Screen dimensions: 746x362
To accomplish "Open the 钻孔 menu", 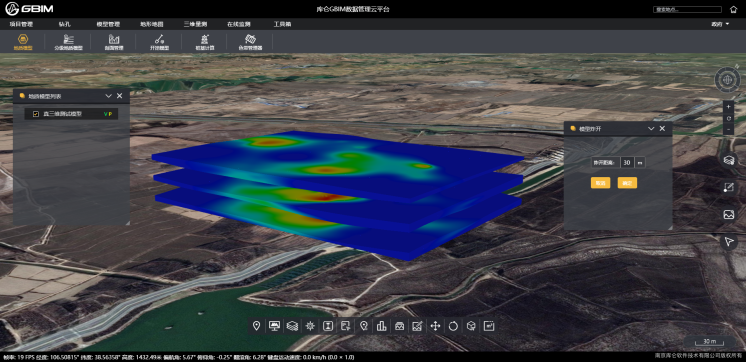I will point(64,24).
